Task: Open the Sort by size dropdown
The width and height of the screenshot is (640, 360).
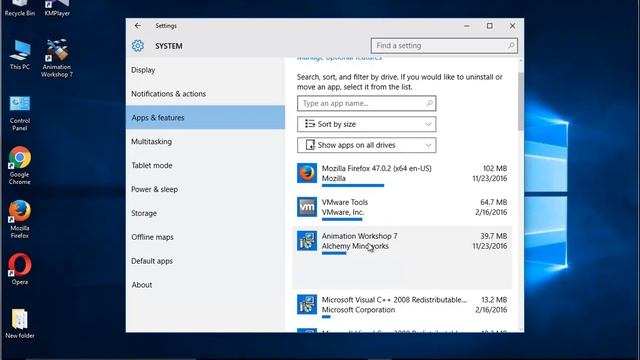Action: [x=367, y=124]
